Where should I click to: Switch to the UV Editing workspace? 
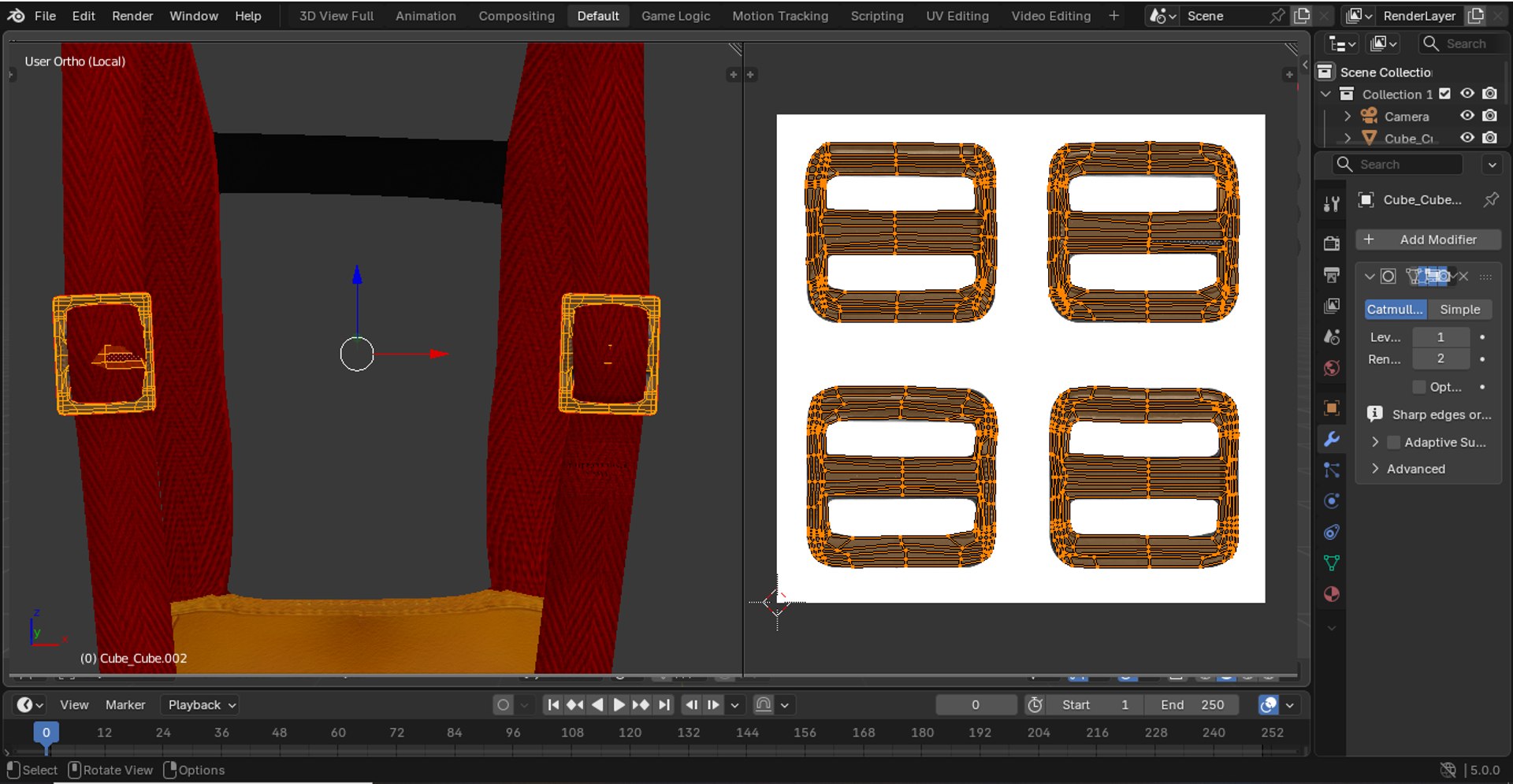tap(957, 16)
